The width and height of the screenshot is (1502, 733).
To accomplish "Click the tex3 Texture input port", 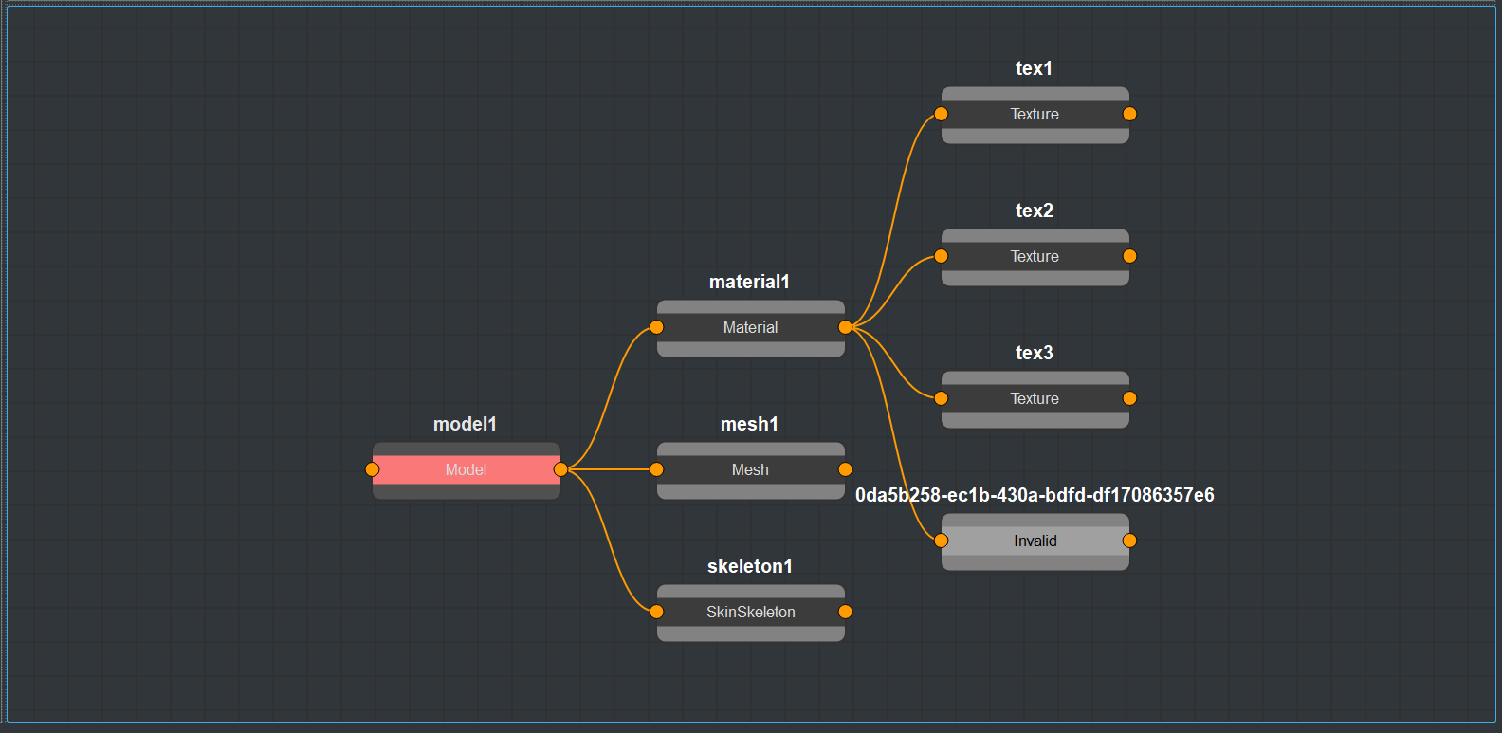I will point(941,398).
